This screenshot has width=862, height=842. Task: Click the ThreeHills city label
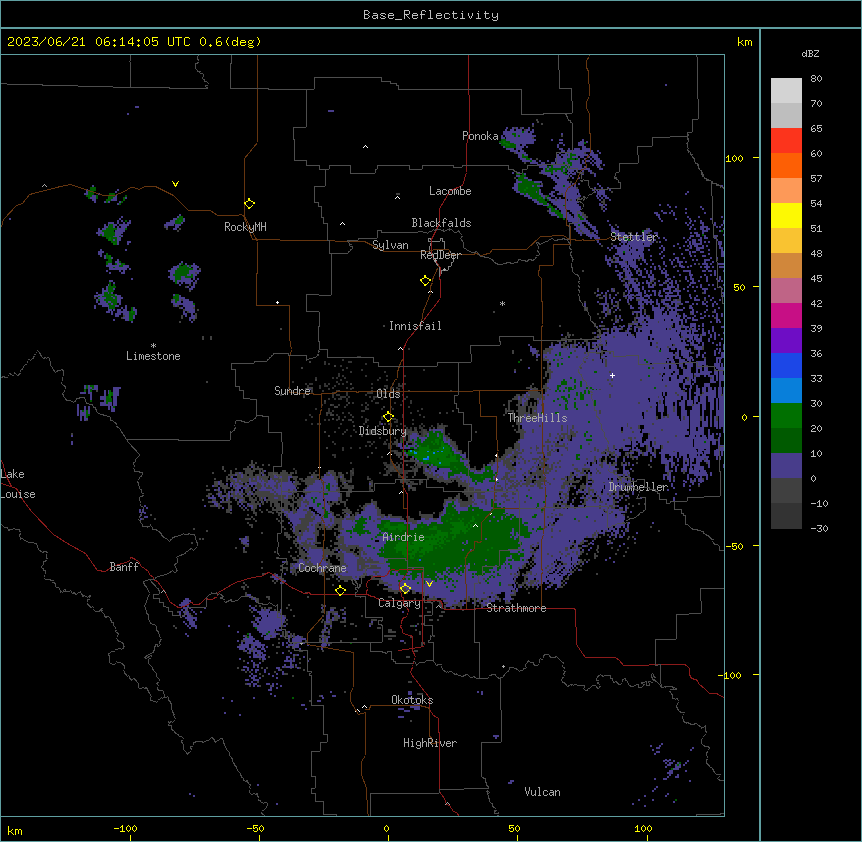[537, 418]
